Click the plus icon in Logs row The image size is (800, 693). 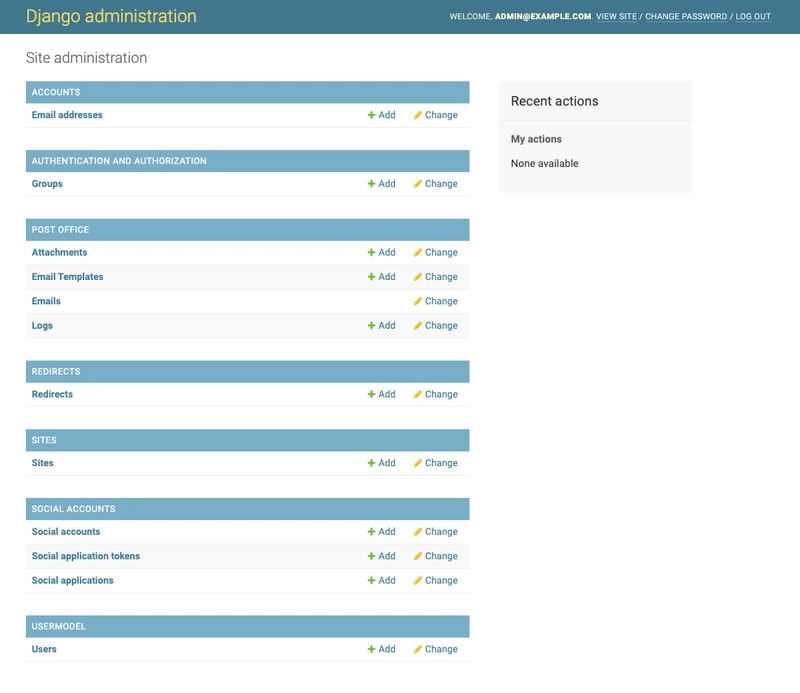[371, 326]
